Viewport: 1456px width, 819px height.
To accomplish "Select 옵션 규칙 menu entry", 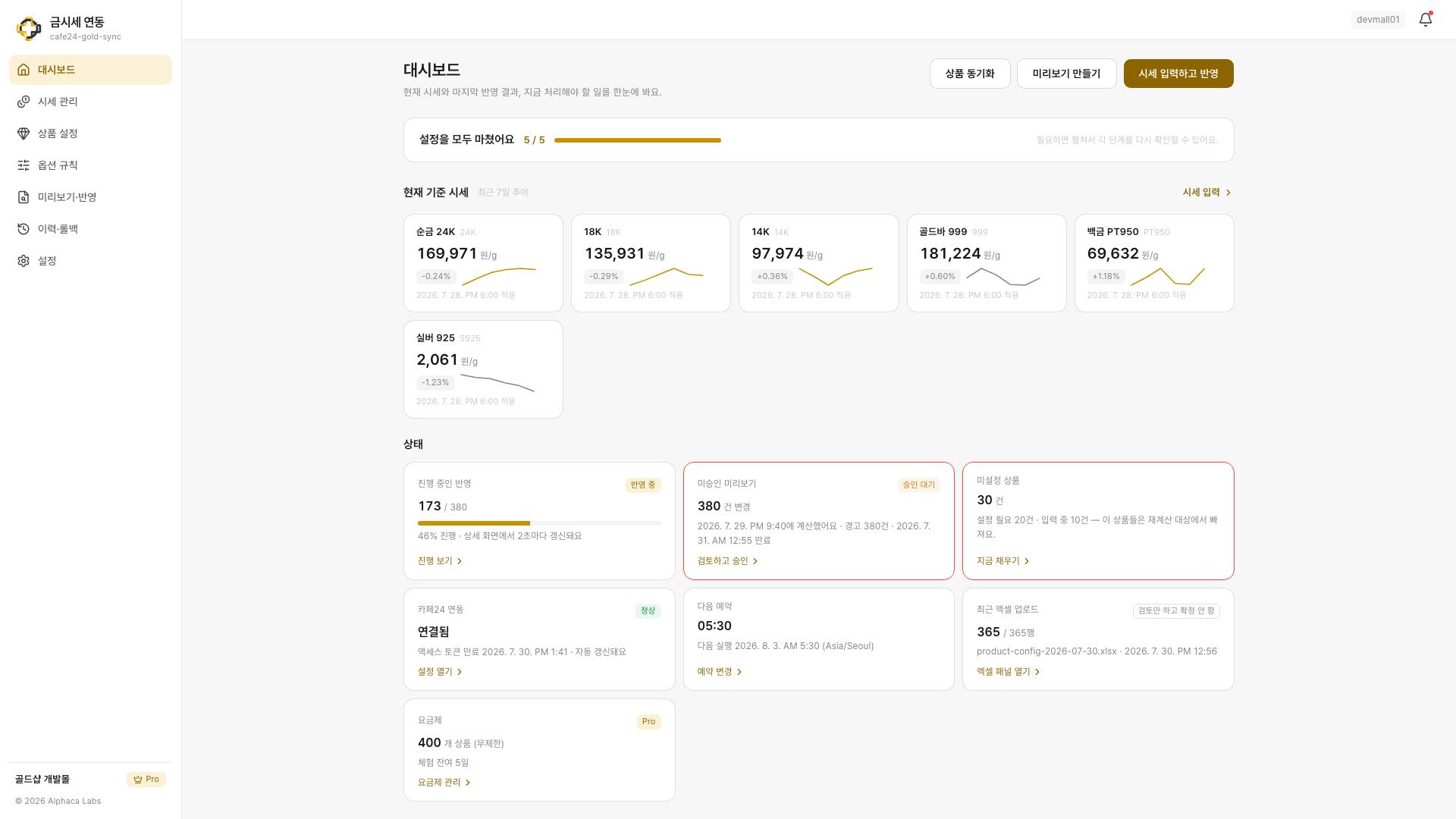I will click(90, 165).
